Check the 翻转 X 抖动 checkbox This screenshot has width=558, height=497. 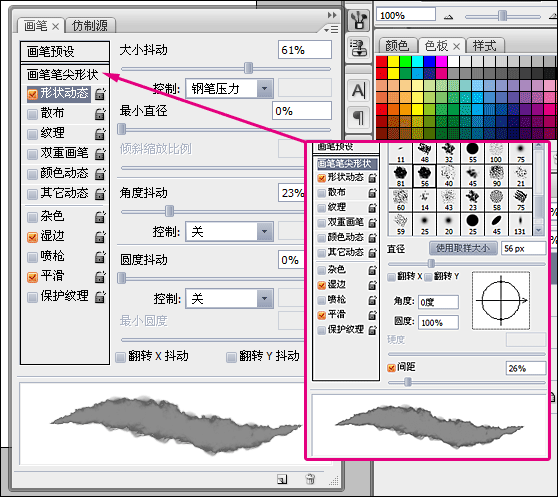[121, 357]
